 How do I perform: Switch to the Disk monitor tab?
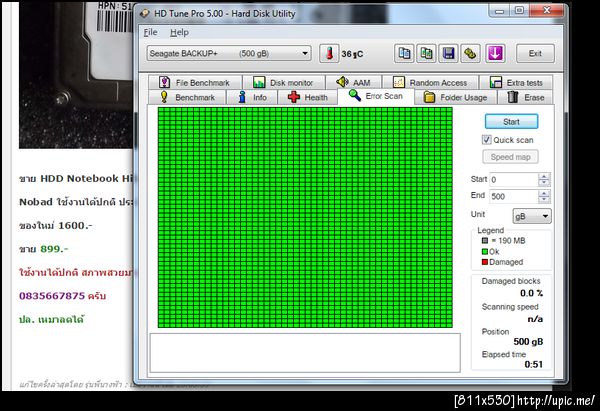tap(283, 82)
